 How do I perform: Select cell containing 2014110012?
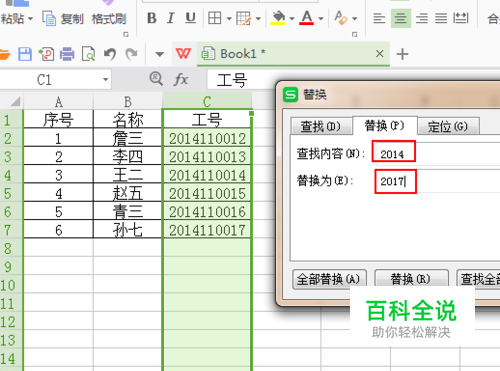(207, 138)
